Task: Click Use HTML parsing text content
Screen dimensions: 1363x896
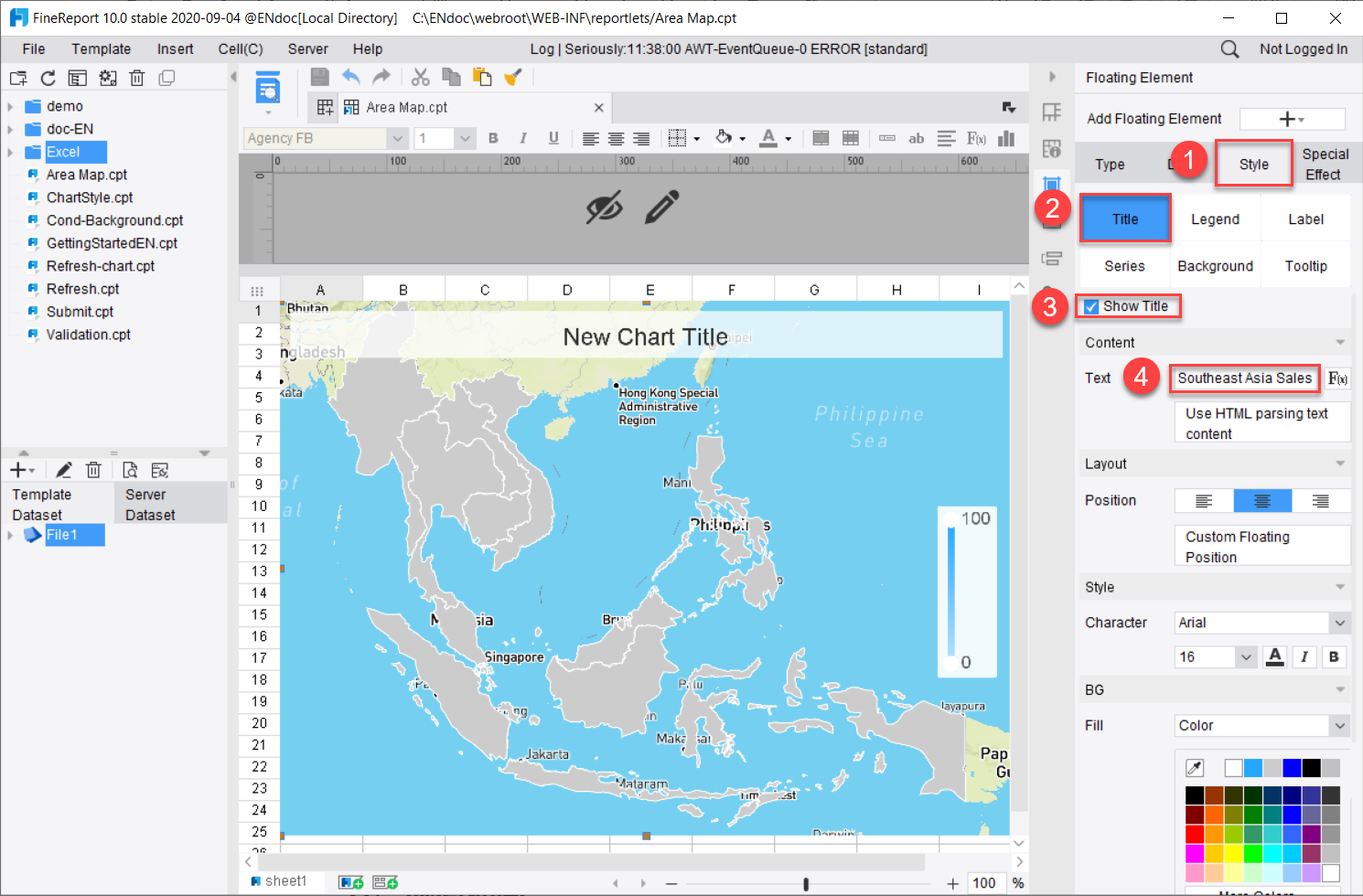Action: pos(1261,422)
